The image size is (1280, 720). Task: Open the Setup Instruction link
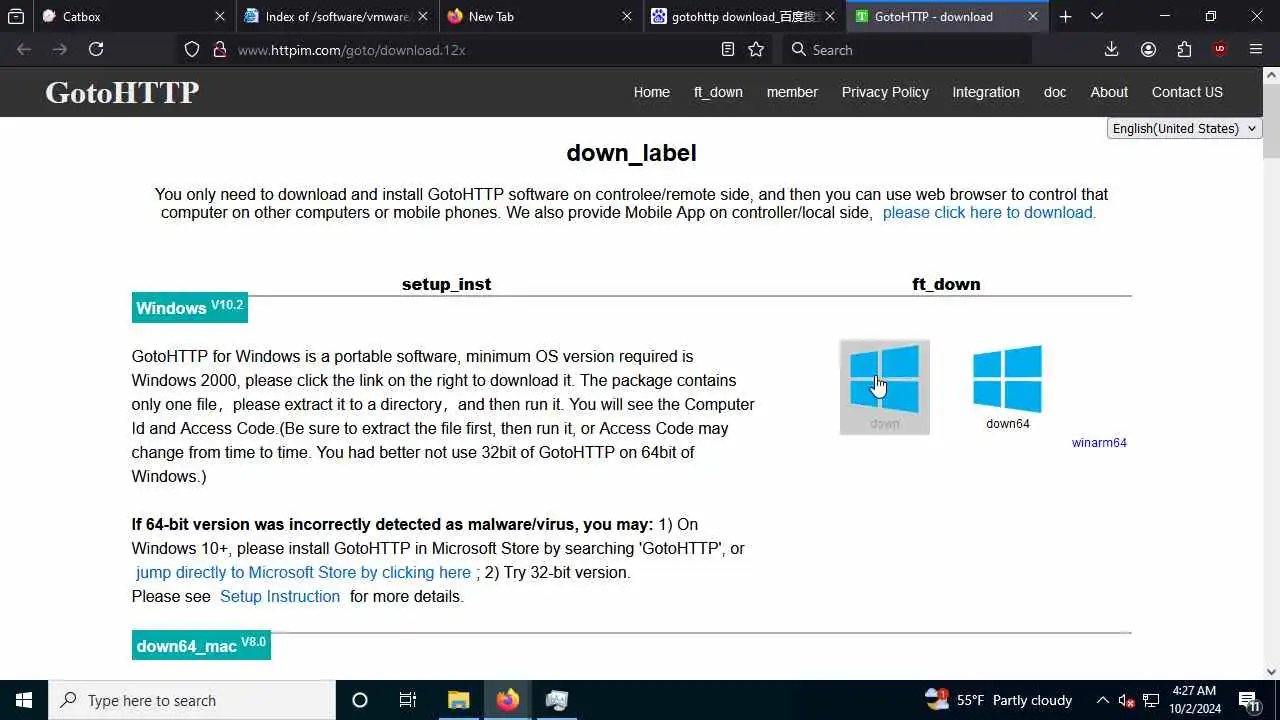point(280,596)
